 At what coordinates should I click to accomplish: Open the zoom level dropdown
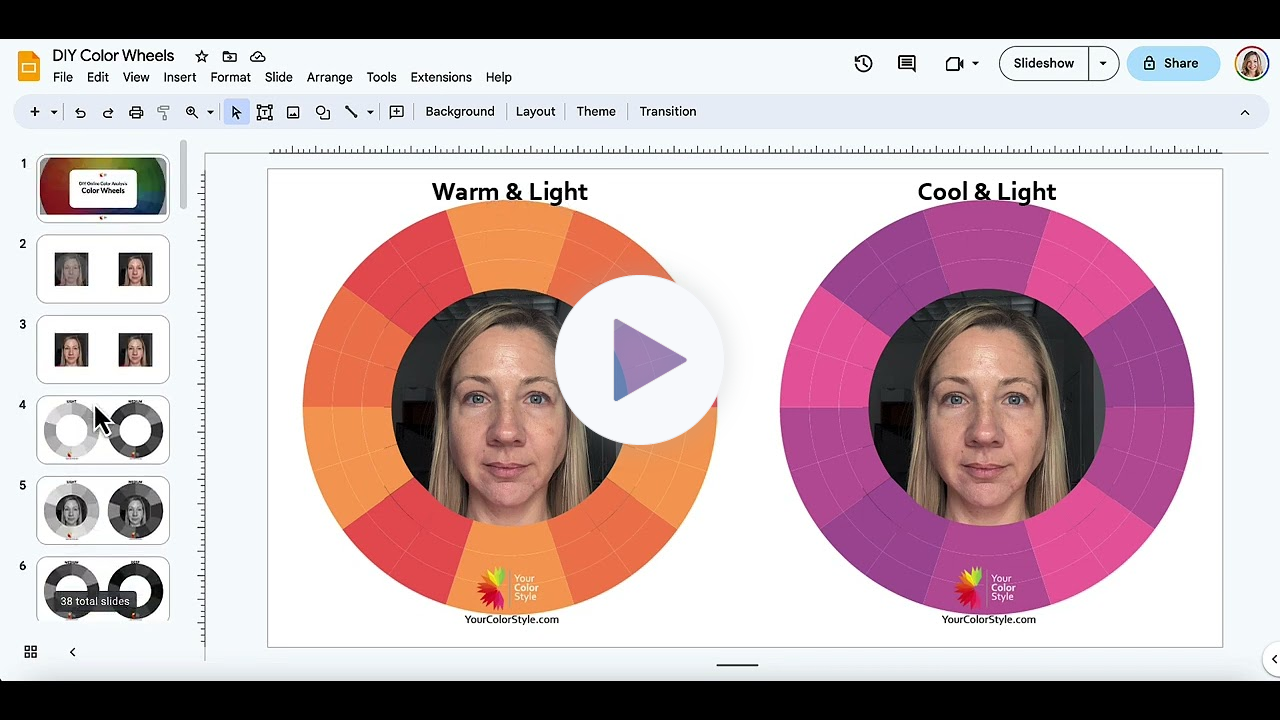(x=210, y=112)
